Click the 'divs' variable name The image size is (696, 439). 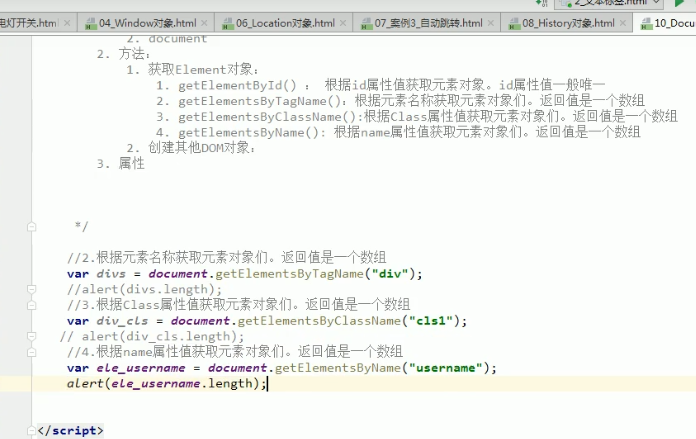click(111, 274)
